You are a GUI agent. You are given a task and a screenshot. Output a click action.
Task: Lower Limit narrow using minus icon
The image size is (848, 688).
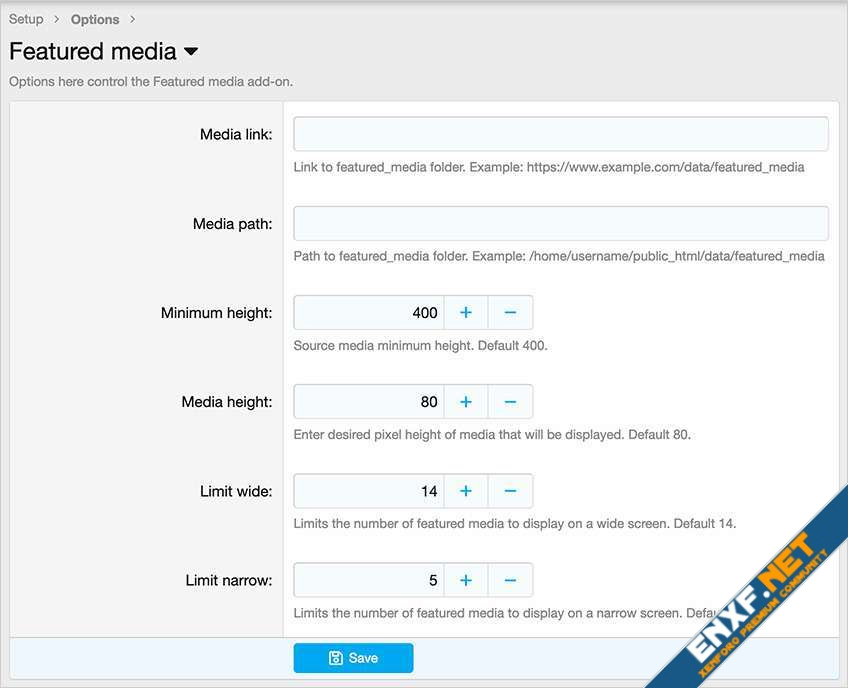click(x=510, y=581)
